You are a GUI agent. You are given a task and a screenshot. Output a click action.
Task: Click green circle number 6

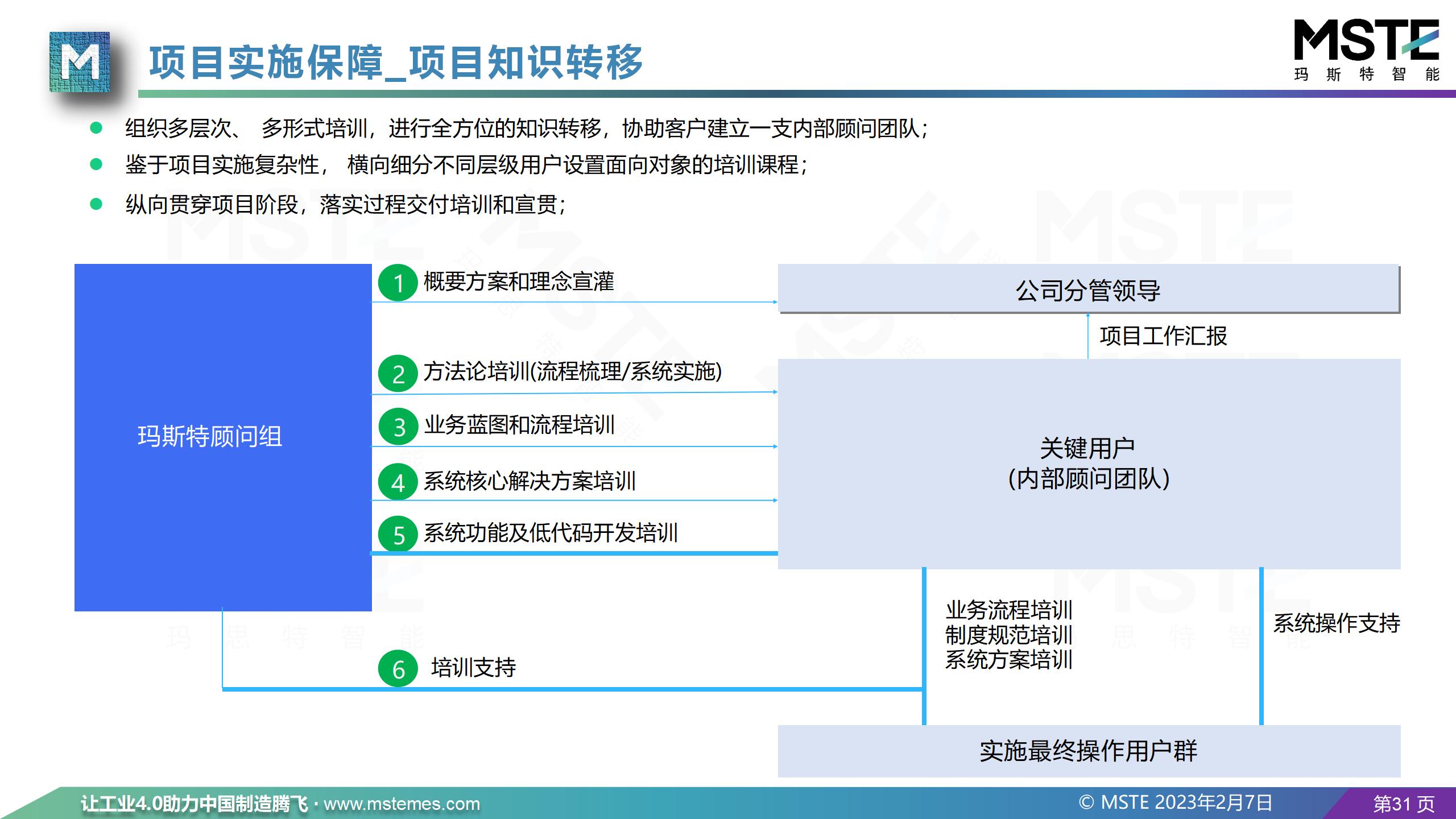coord(398,669)
